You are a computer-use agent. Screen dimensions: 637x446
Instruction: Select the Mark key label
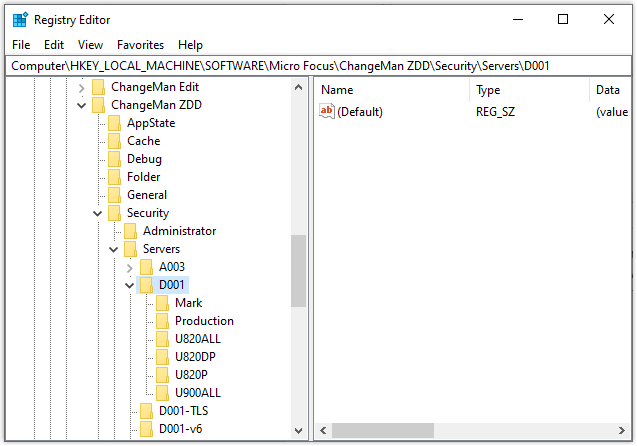click(x=188, y=303)
